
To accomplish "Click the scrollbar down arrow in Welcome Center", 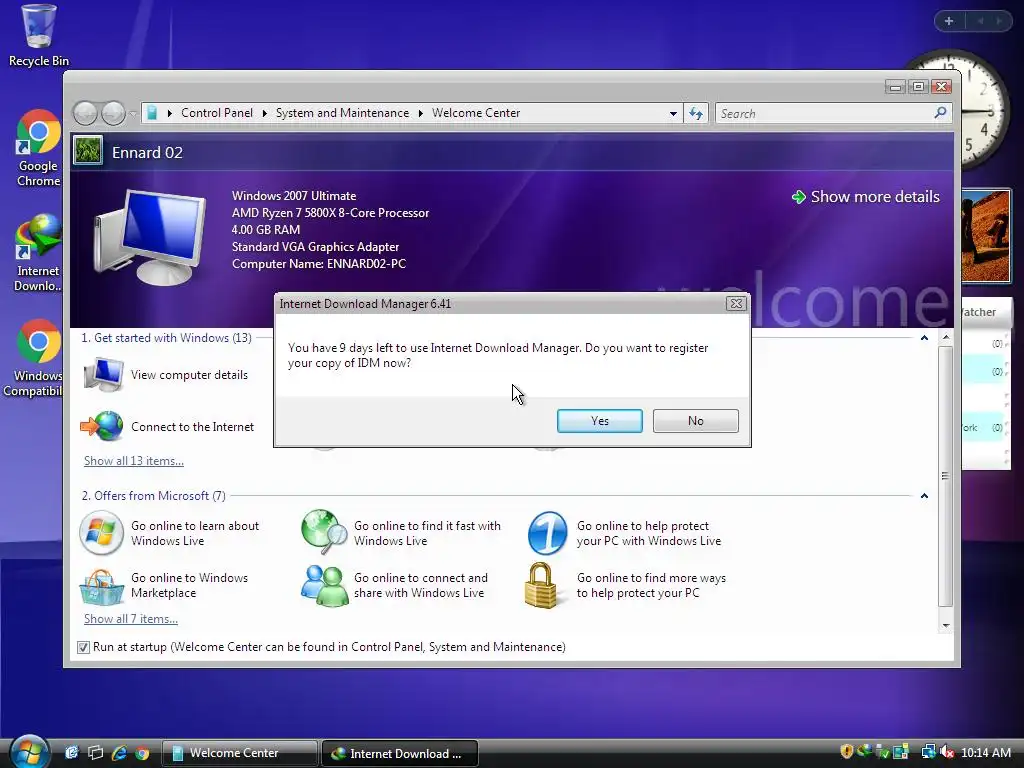I will pyautogui.click(x=945, y=626).
